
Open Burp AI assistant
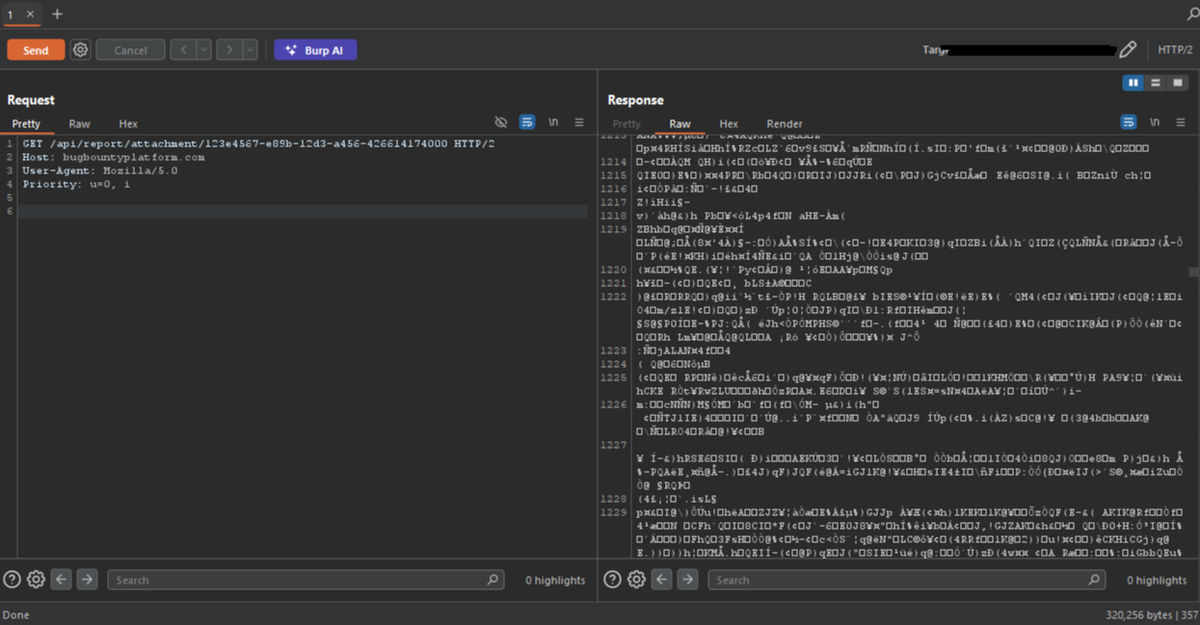point(315,50)
